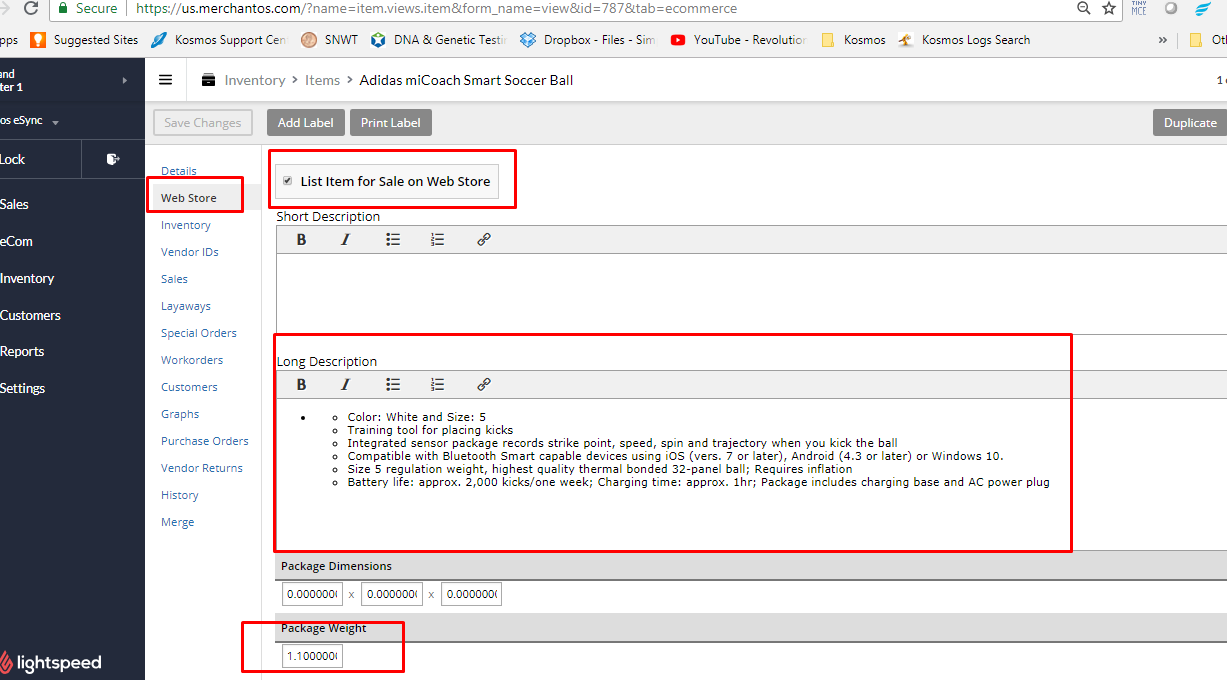Focus the first Package Dimensions field

click(312, 594)
